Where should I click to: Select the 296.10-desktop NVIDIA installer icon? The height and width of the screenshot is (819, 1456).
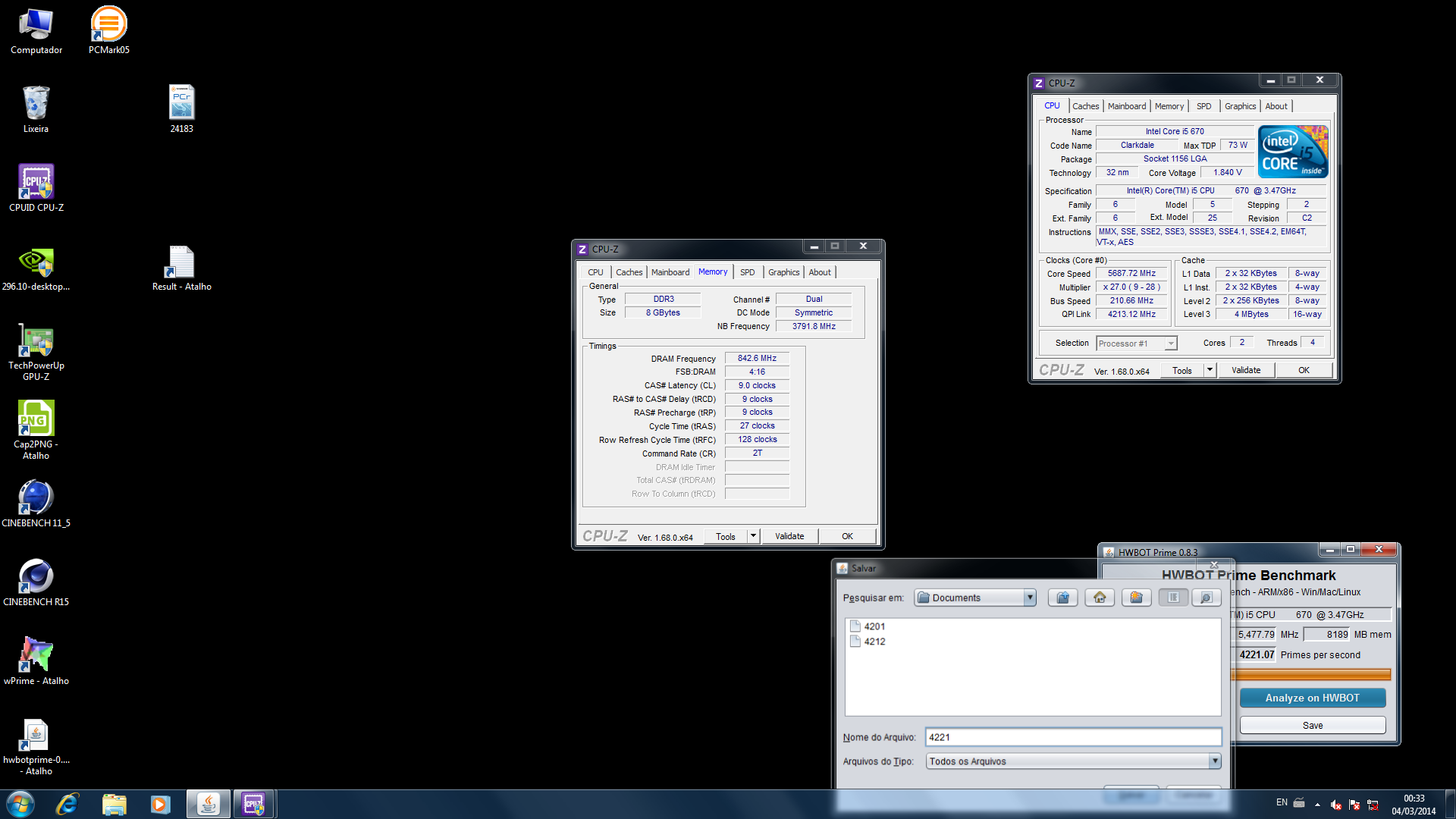36,269
